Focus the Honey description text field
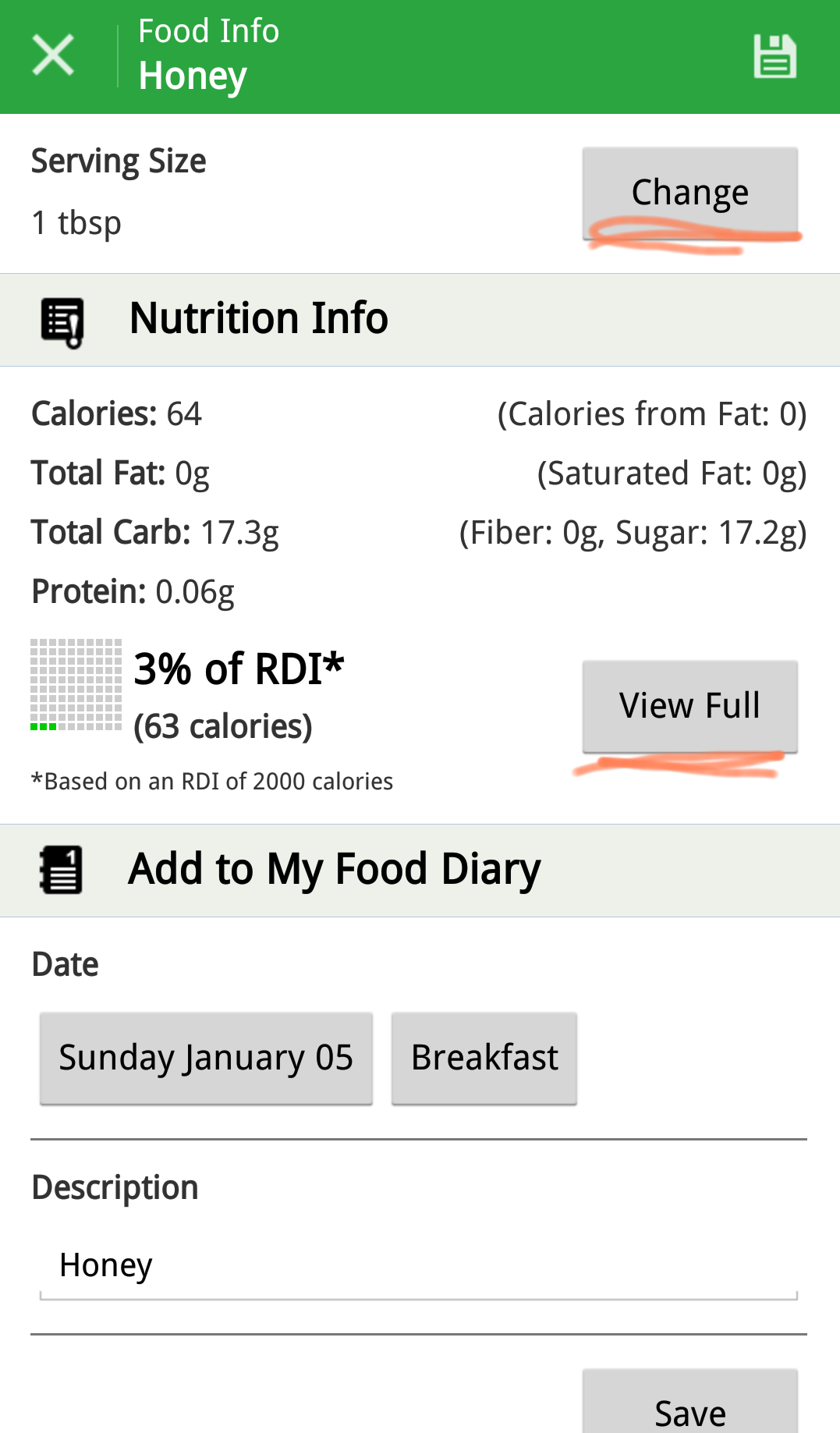Screen dimensions: 840x1433 click(418, 1265)
